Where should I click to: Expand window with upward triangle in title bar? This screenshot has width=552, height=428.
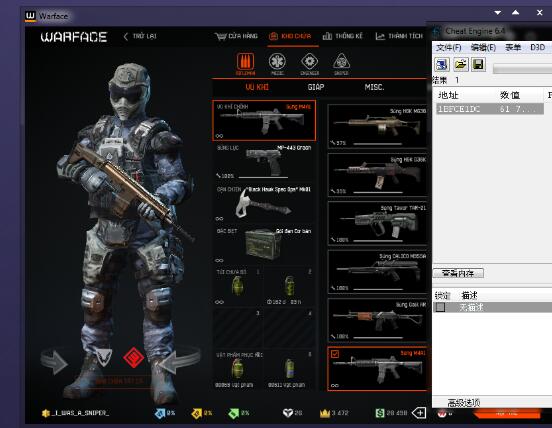tap(515, 12)
